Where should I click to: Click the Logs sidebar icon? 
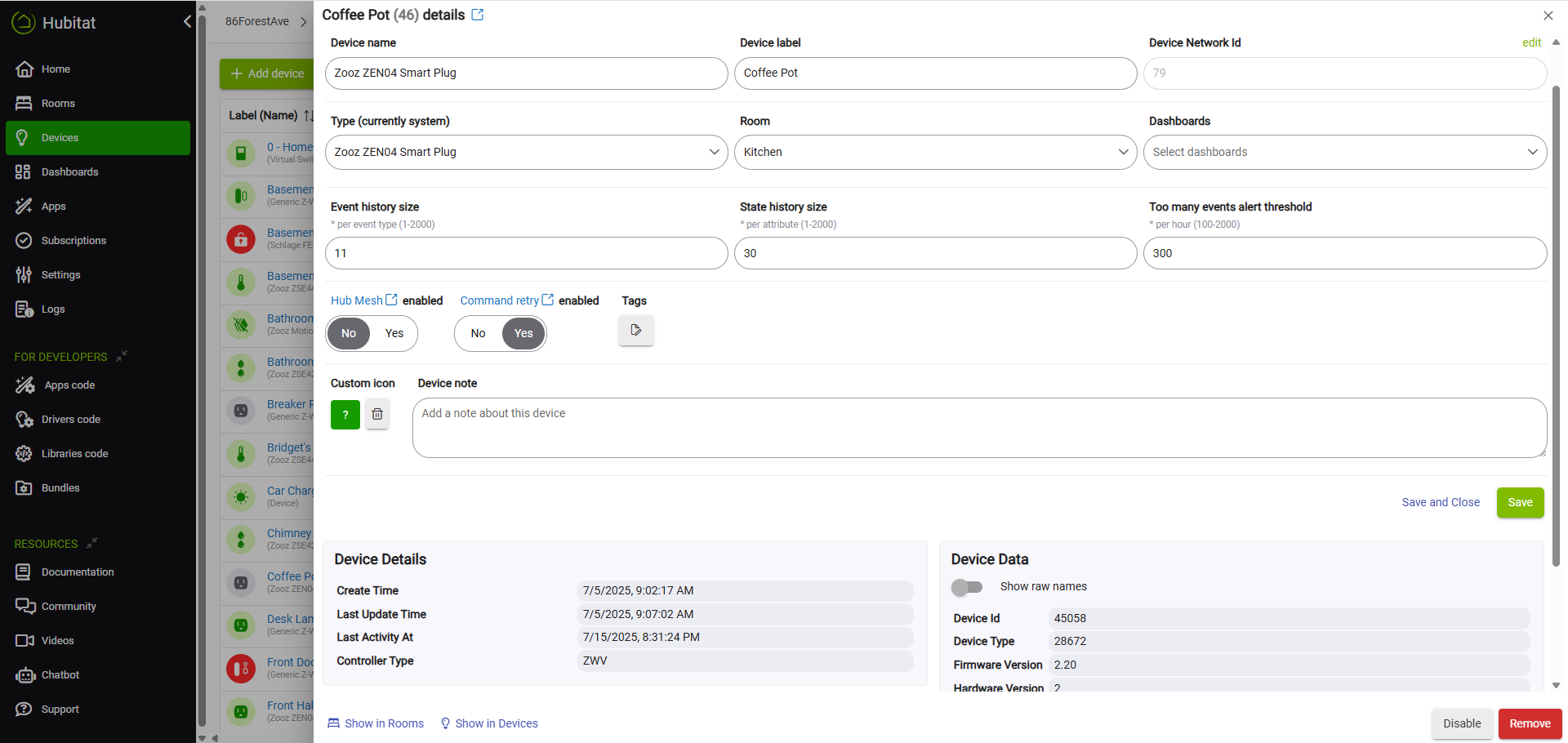tap(24, 309)
